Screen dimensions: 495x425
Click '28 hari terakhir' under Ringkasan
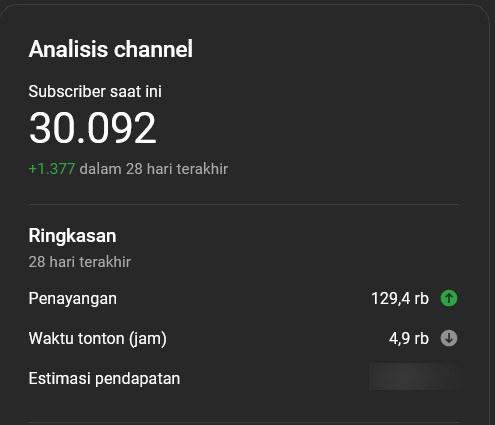click(80, 262)
